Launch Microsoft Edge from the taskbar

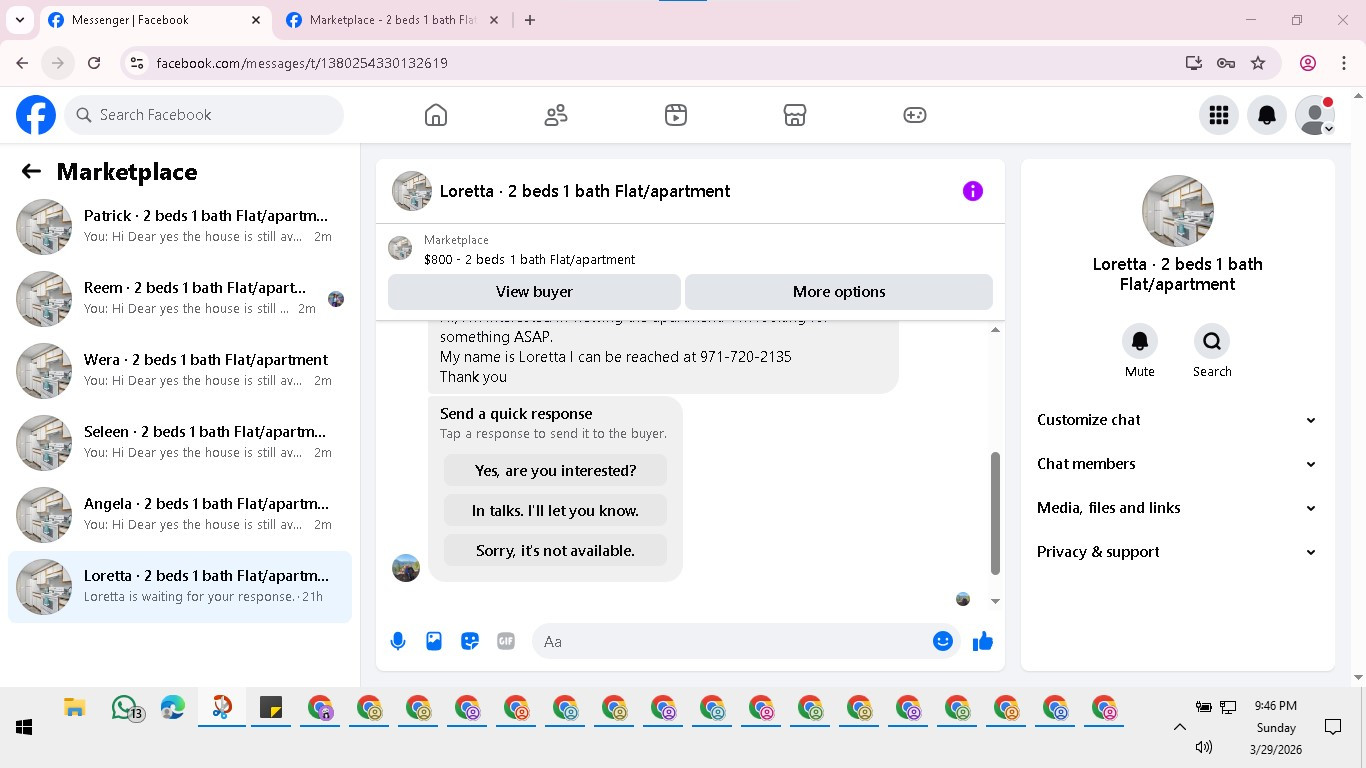pyautogui.click(x=173, y=708)
